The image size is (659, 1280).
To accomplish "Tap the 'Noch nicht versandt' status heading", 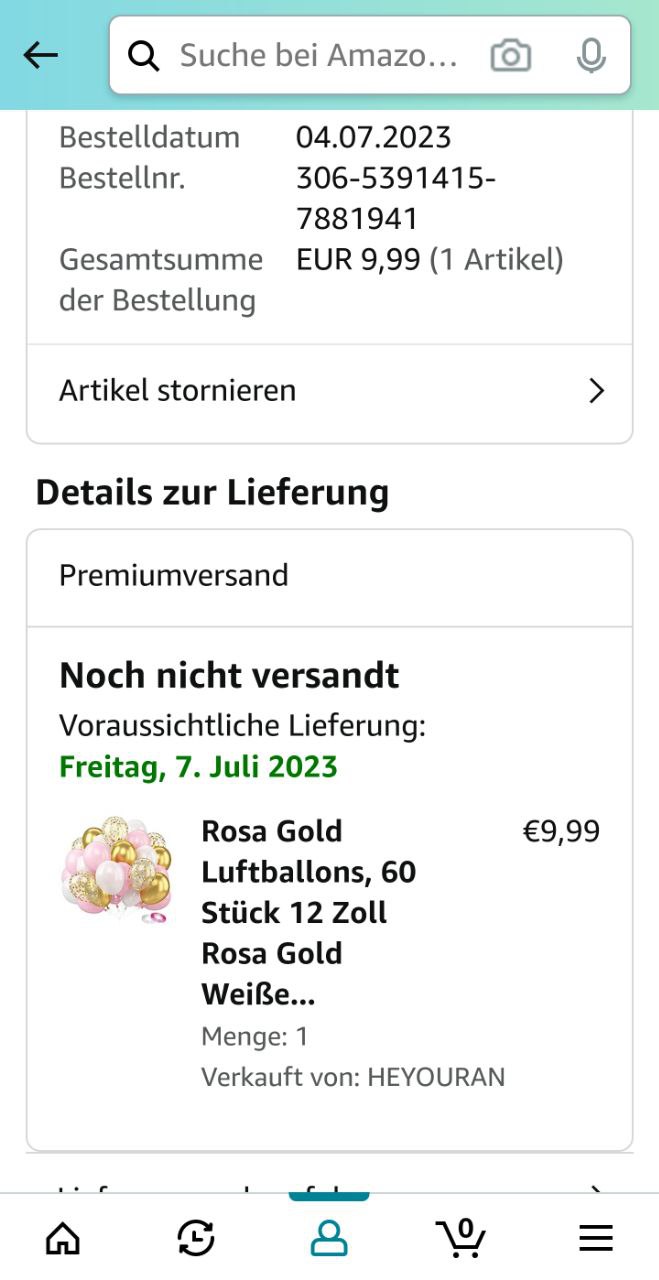I will 229,676.
